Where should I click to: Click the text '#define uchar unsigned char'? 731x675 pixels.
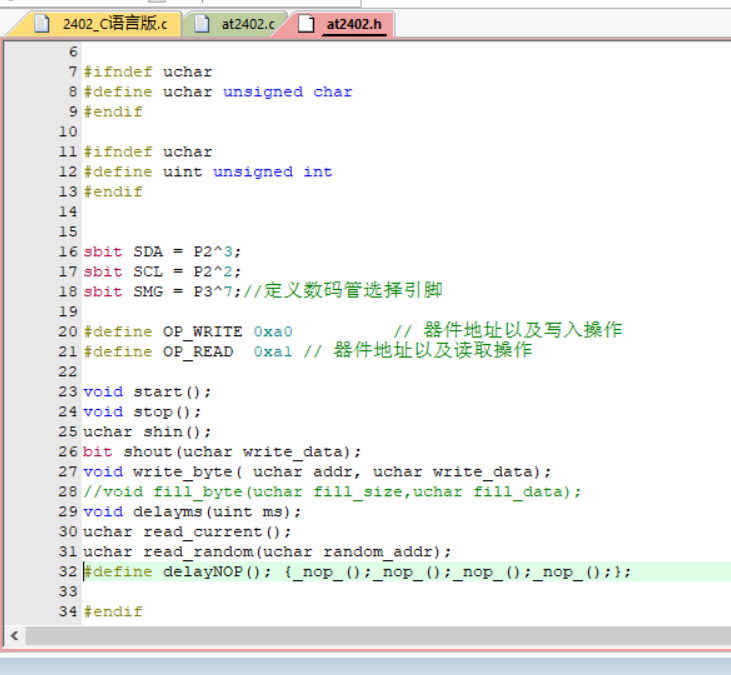click(x=218, y=92)
